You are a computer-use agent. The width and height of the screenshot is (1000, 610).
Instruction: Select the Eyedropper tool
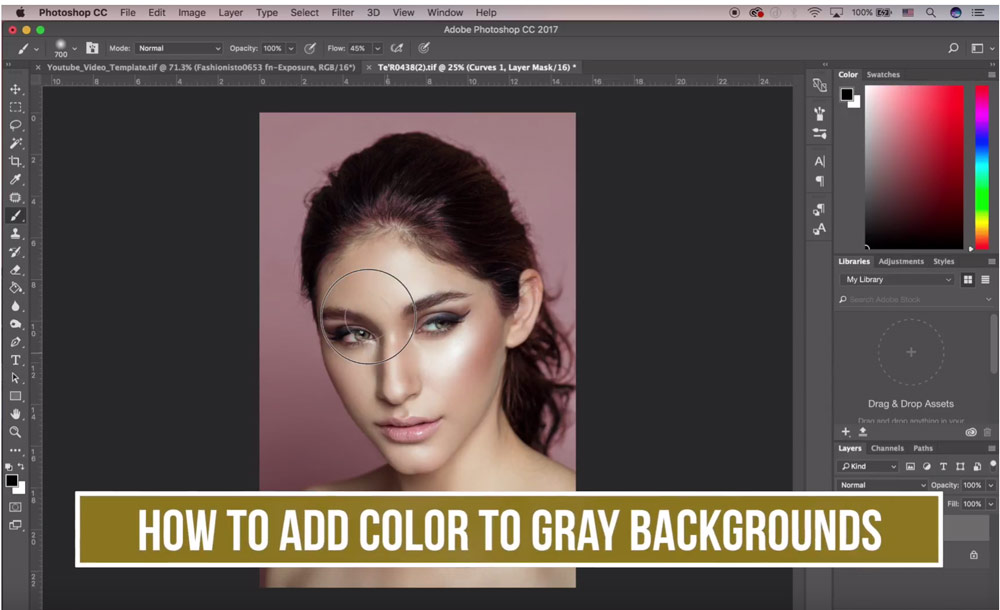(x=16, y=177)
